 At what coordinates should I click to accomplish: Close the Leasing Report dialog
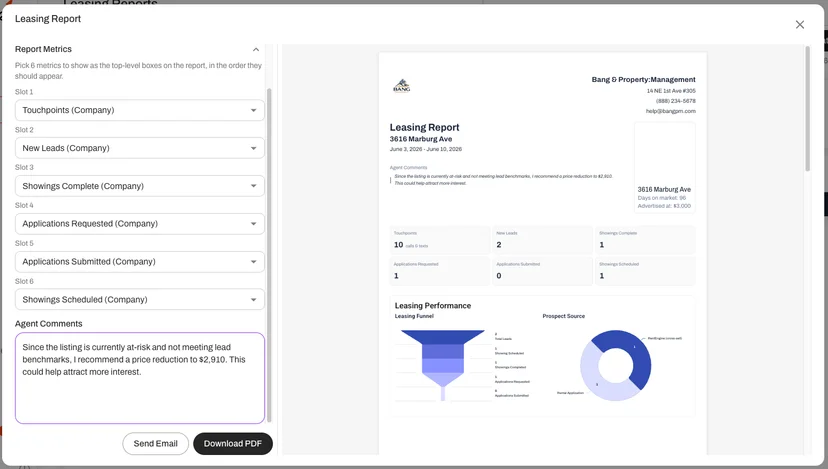click(x=799, y=24)
